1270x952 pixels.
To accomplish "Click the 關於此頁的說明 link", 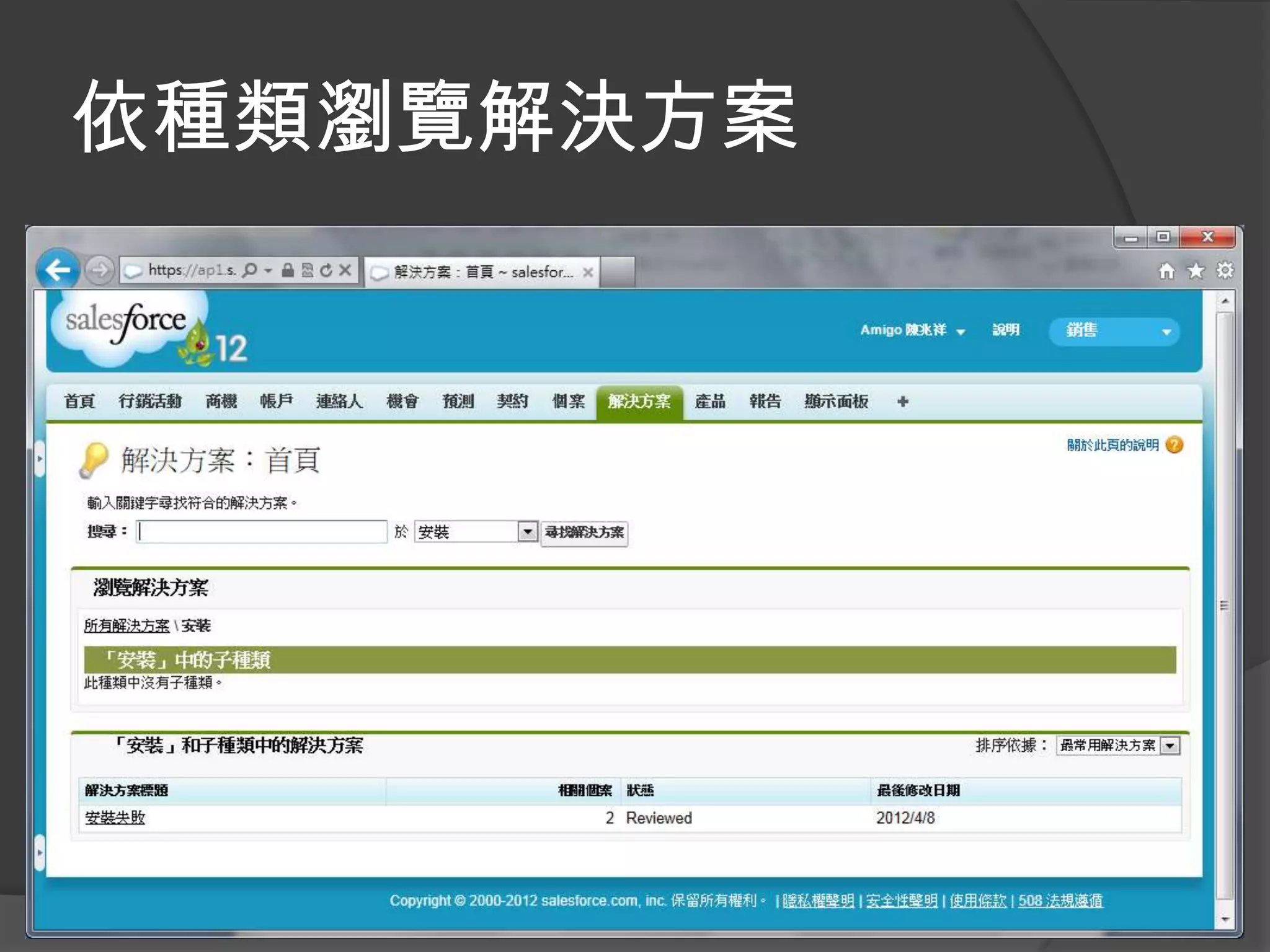I will coord(1112,445).
